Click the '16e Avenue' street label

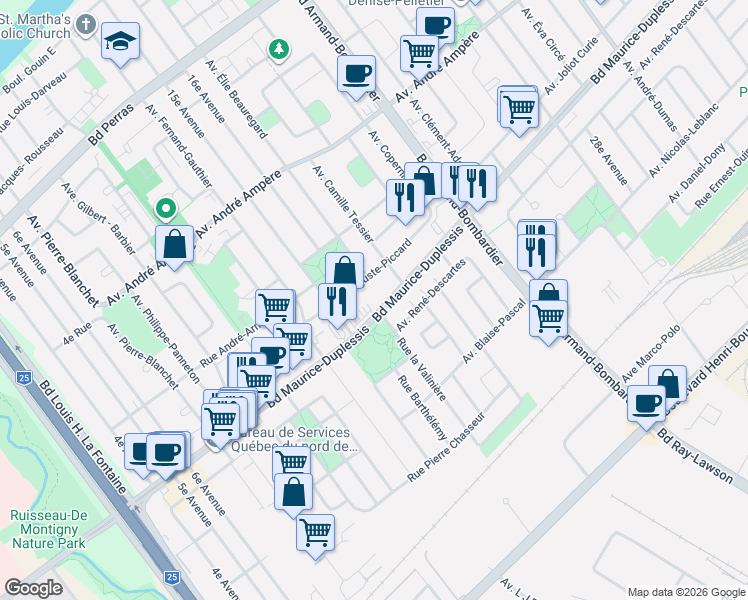coord(206,99)
